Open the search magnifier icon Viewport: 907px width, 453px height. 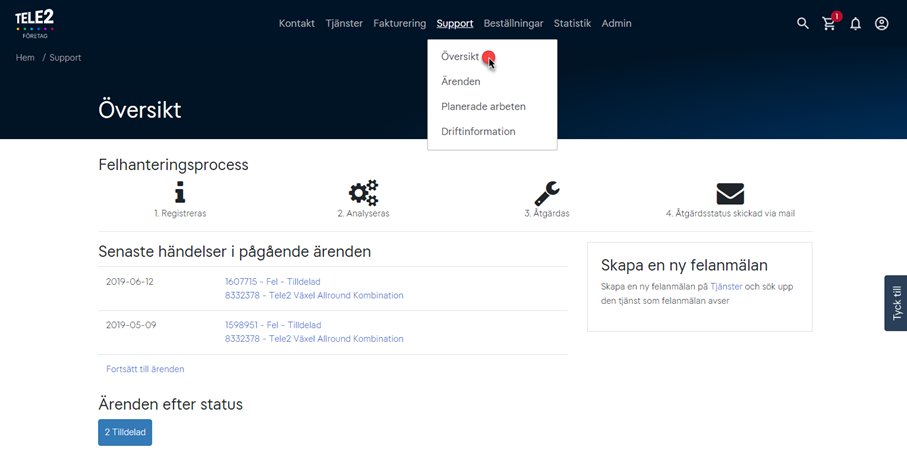point(803,24)
